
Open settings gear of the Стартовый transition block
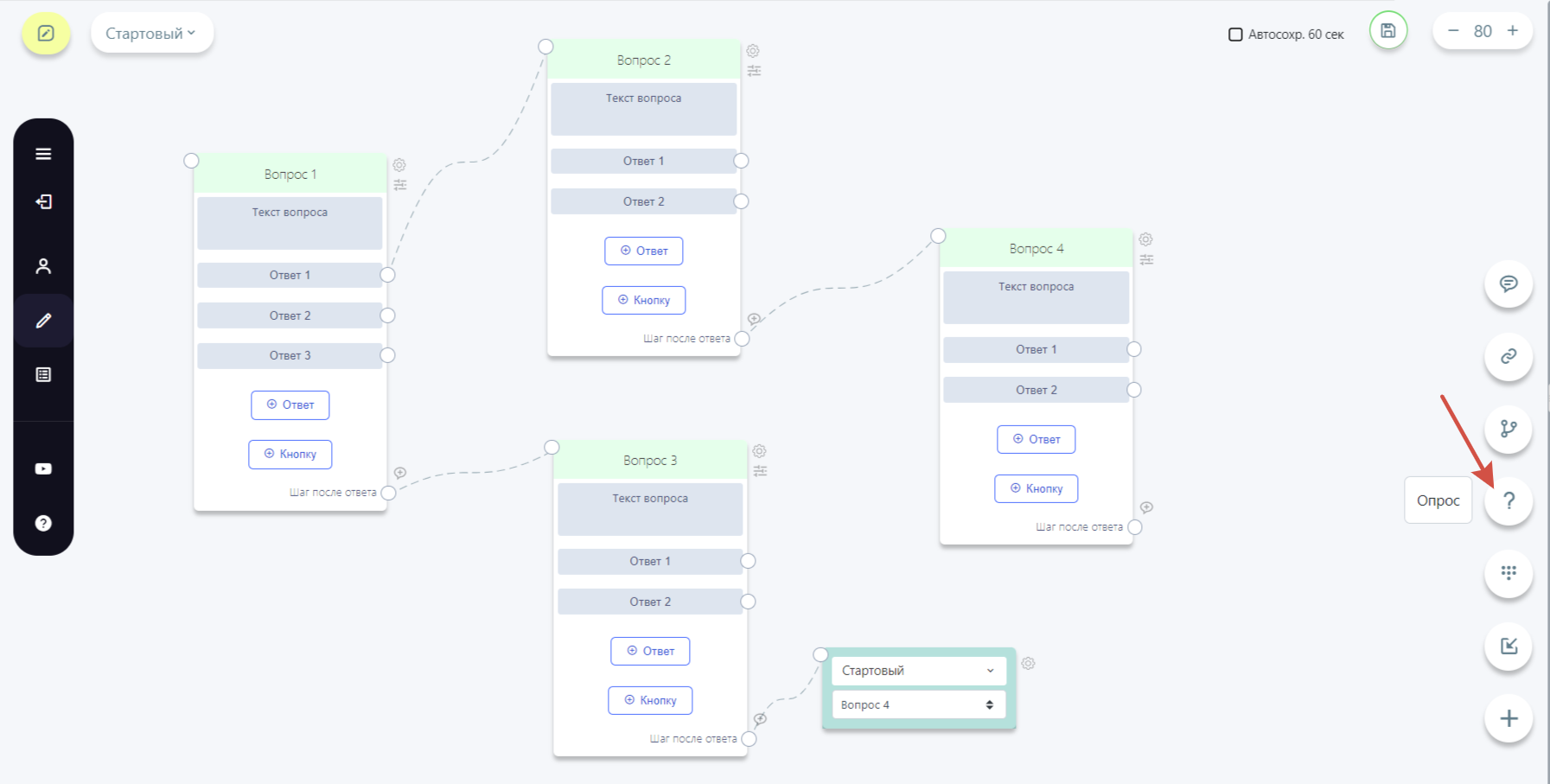(x=1028, y=664)
